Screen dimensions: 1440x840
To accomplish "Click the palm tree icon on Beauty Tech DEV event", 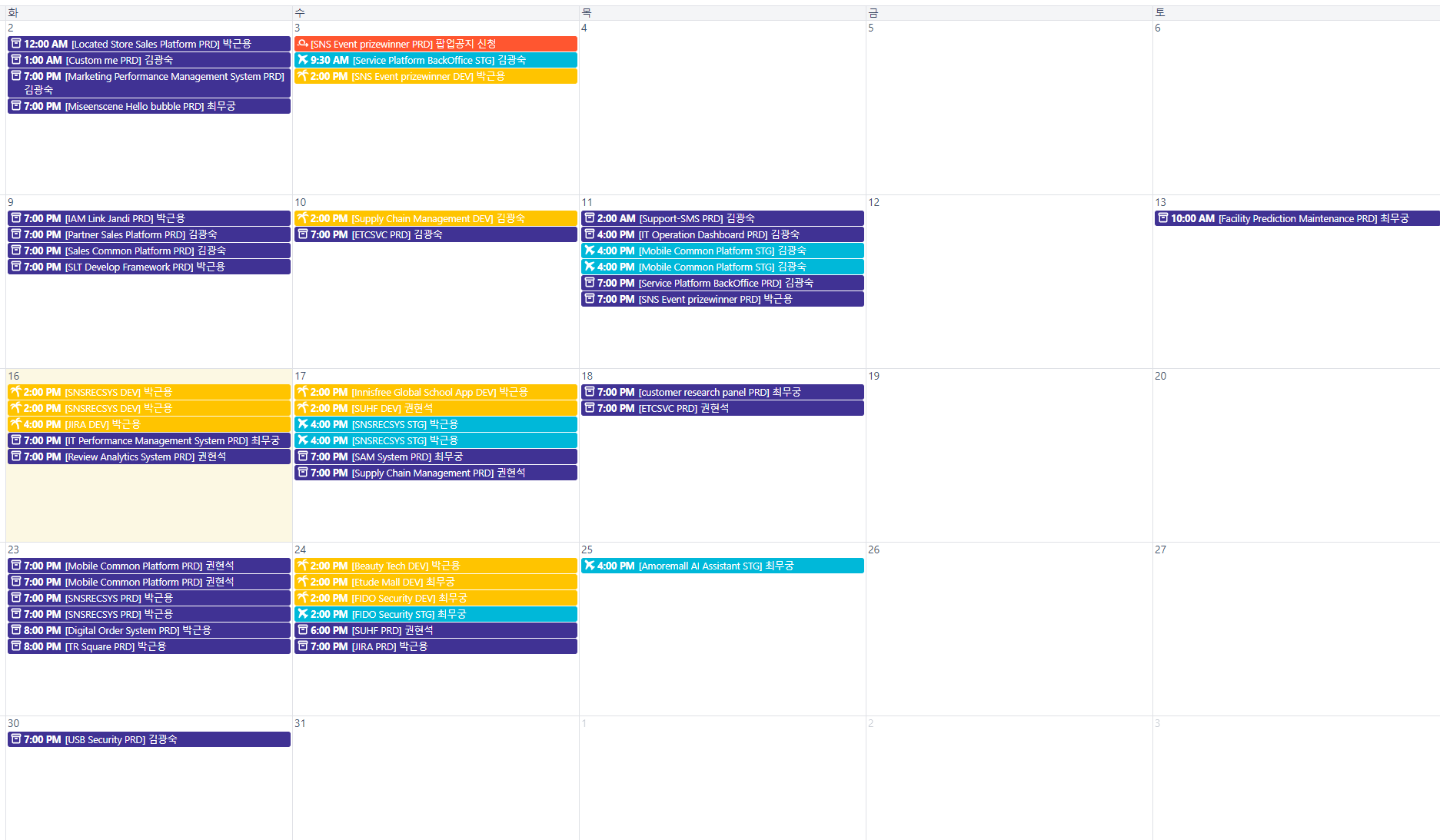I will click(x=303, y=566).
